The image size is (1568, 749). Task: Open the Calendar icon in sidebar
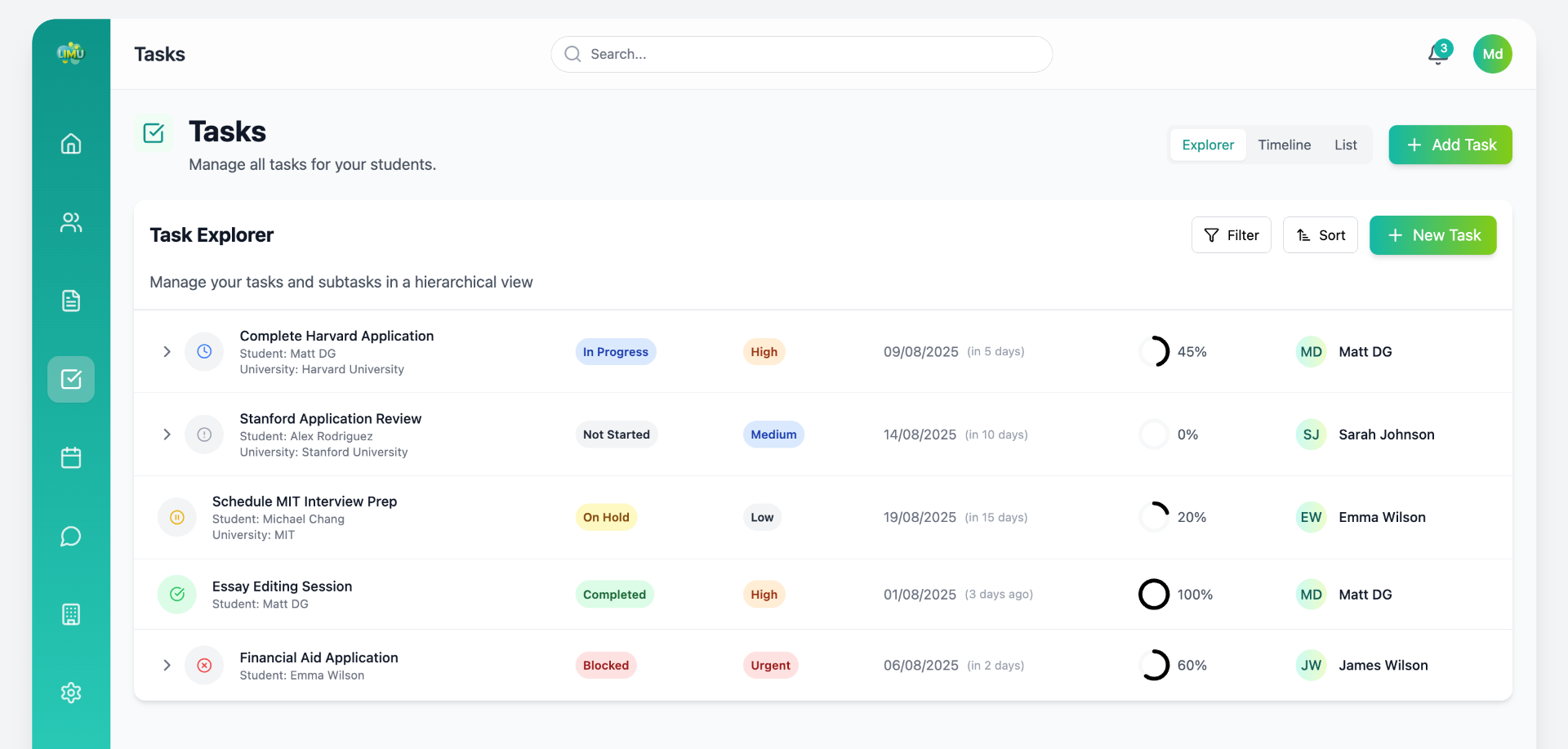click(71, 457)
